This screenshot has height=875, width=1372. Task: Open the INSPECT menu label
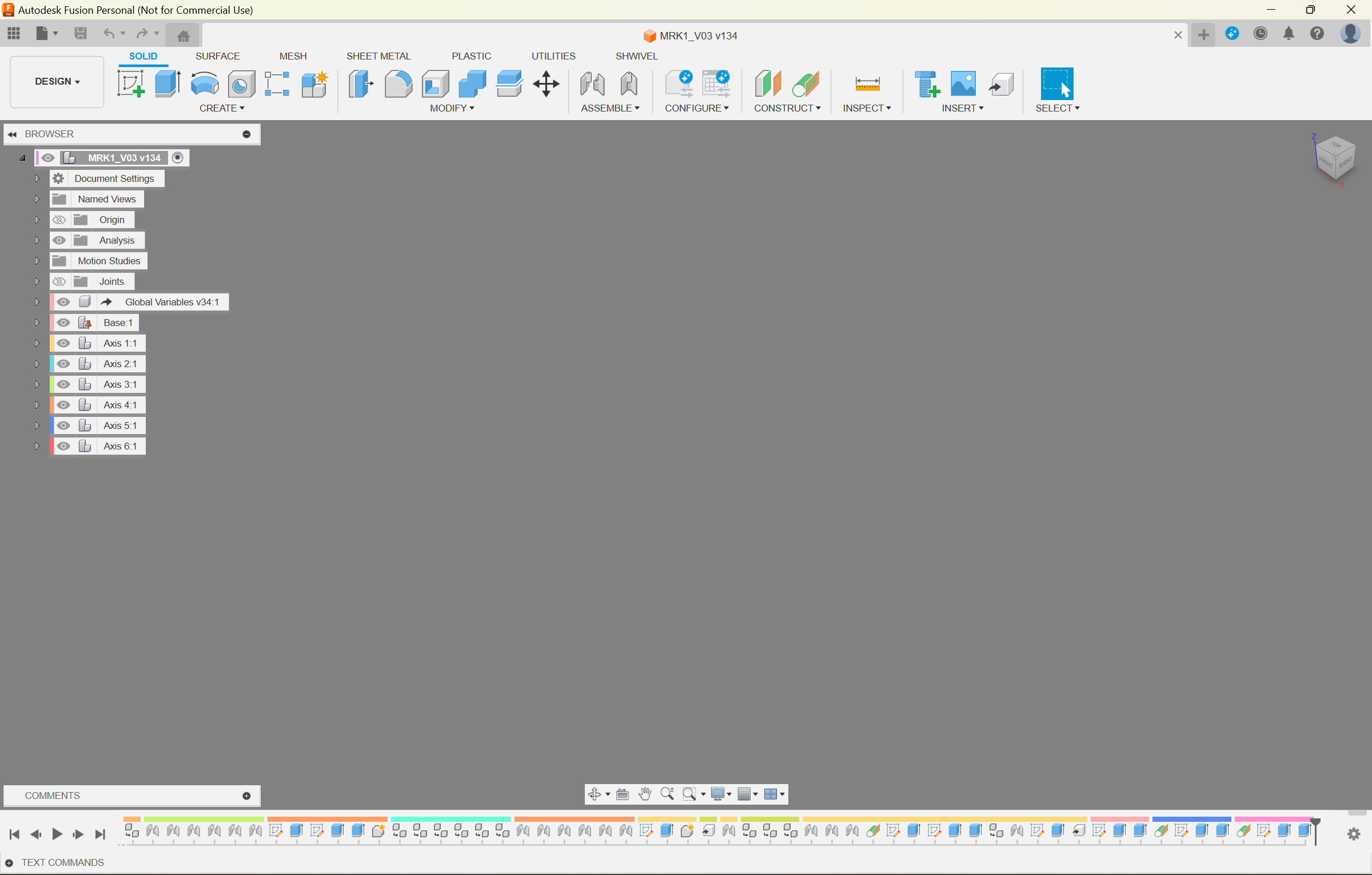(867, 108)
